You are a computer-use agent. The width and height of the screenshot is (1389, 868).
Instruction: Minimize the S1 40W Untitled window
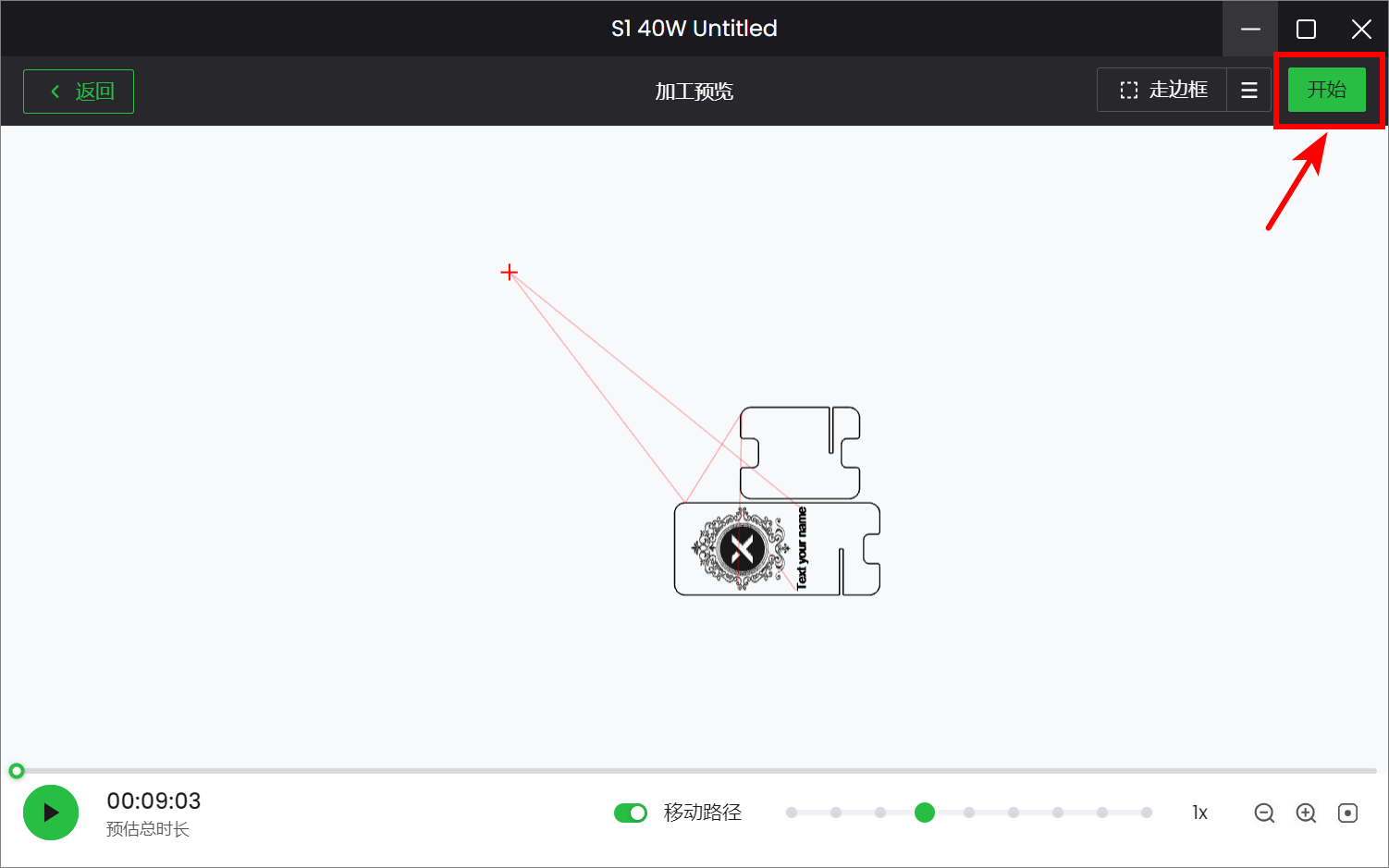[x=1250, y=30]
